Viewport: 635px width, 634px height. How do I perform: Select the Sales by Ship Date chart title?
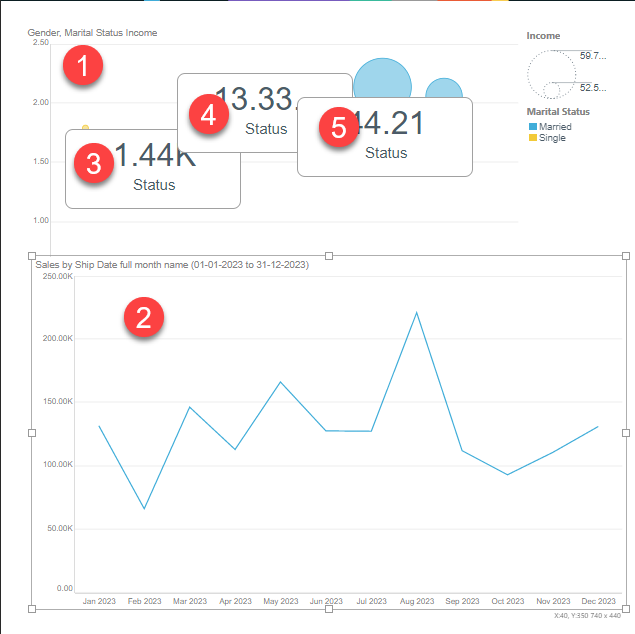pyautogui.click(x=172, y=265)
